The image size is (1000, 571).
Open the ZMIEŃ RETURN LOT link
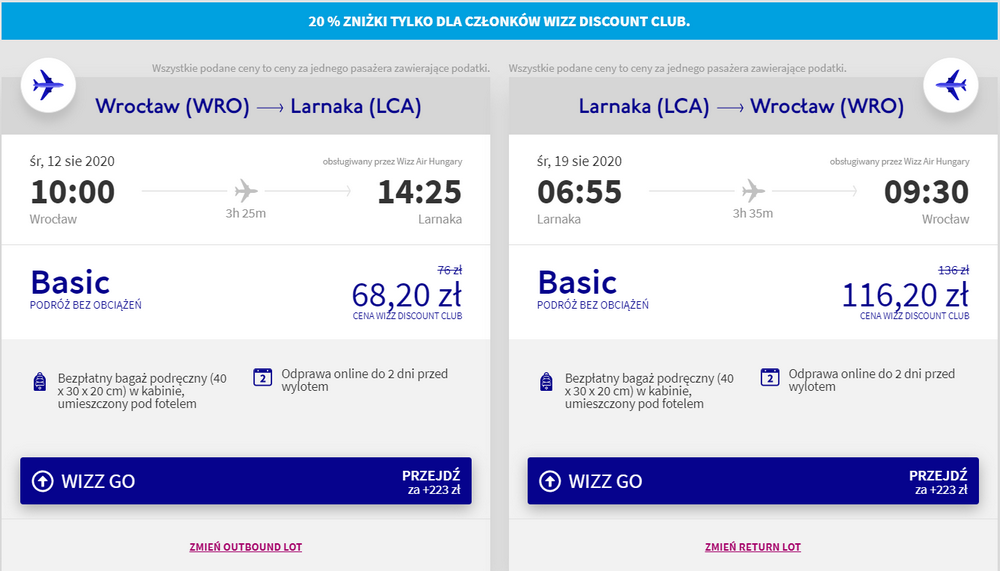[x=753, y=547]
